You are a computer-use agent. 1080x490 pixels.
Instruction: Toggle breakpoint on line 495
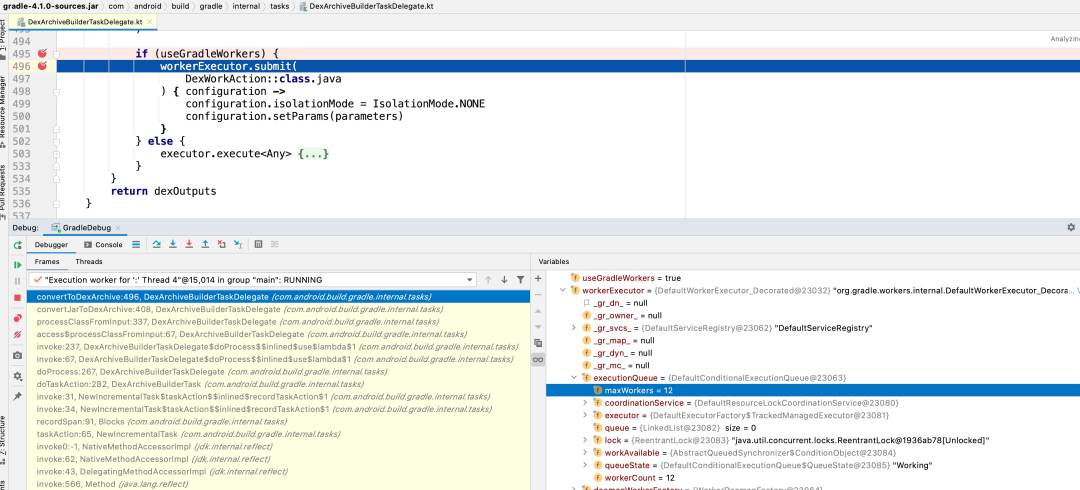tap(43, 53)
